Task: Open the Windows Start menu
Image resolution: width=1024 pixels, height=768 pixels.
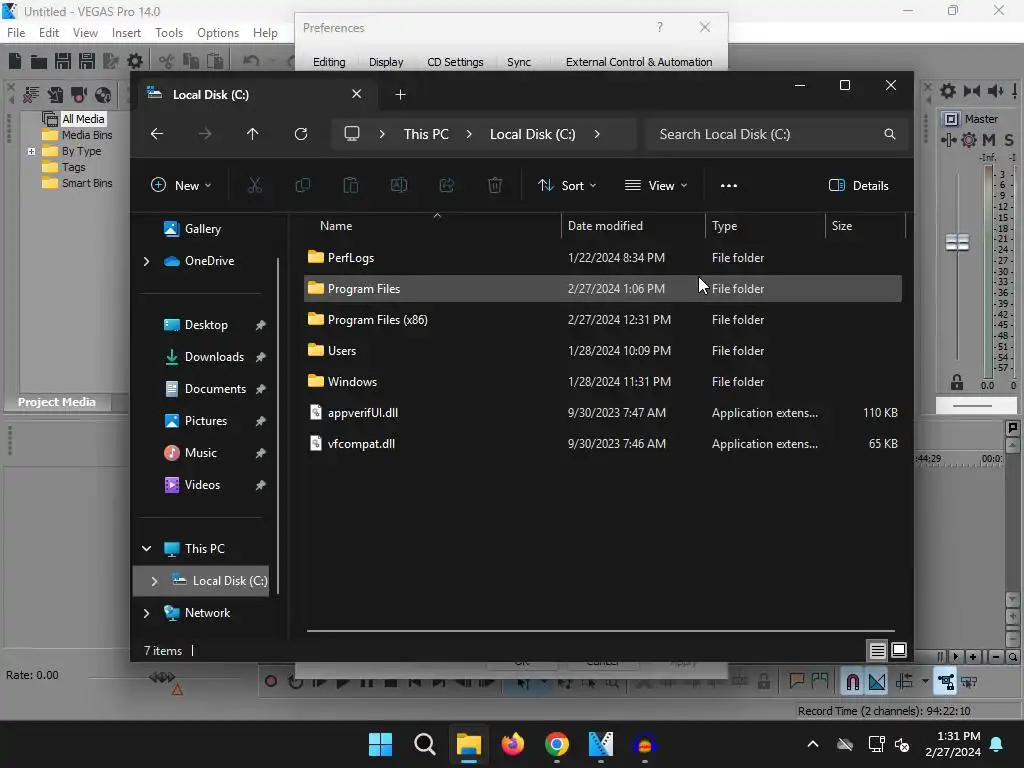Action: pos(380,744)
